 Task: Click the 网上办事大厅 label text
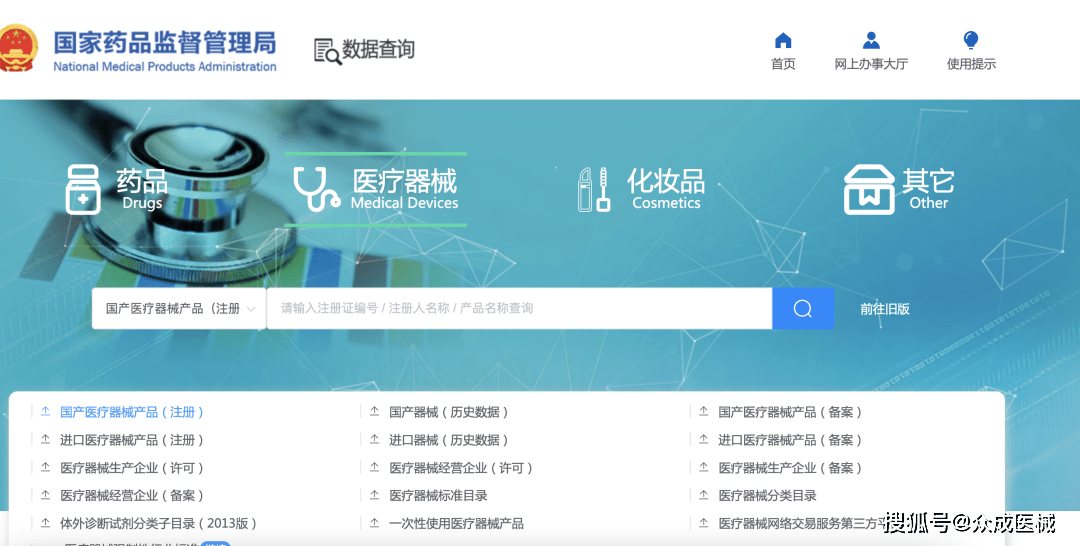871,64
